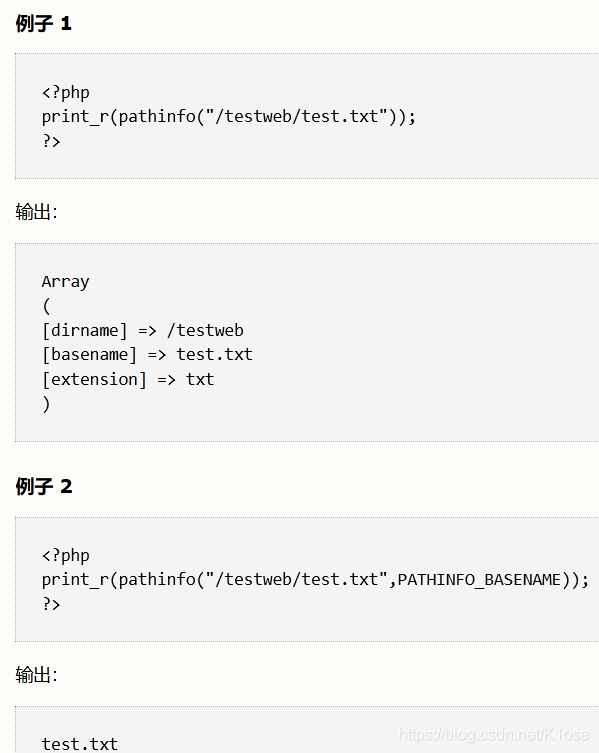Click the closing ?> tag in example 1
Viewport: 599px width, 753px height.
(51, 141)
